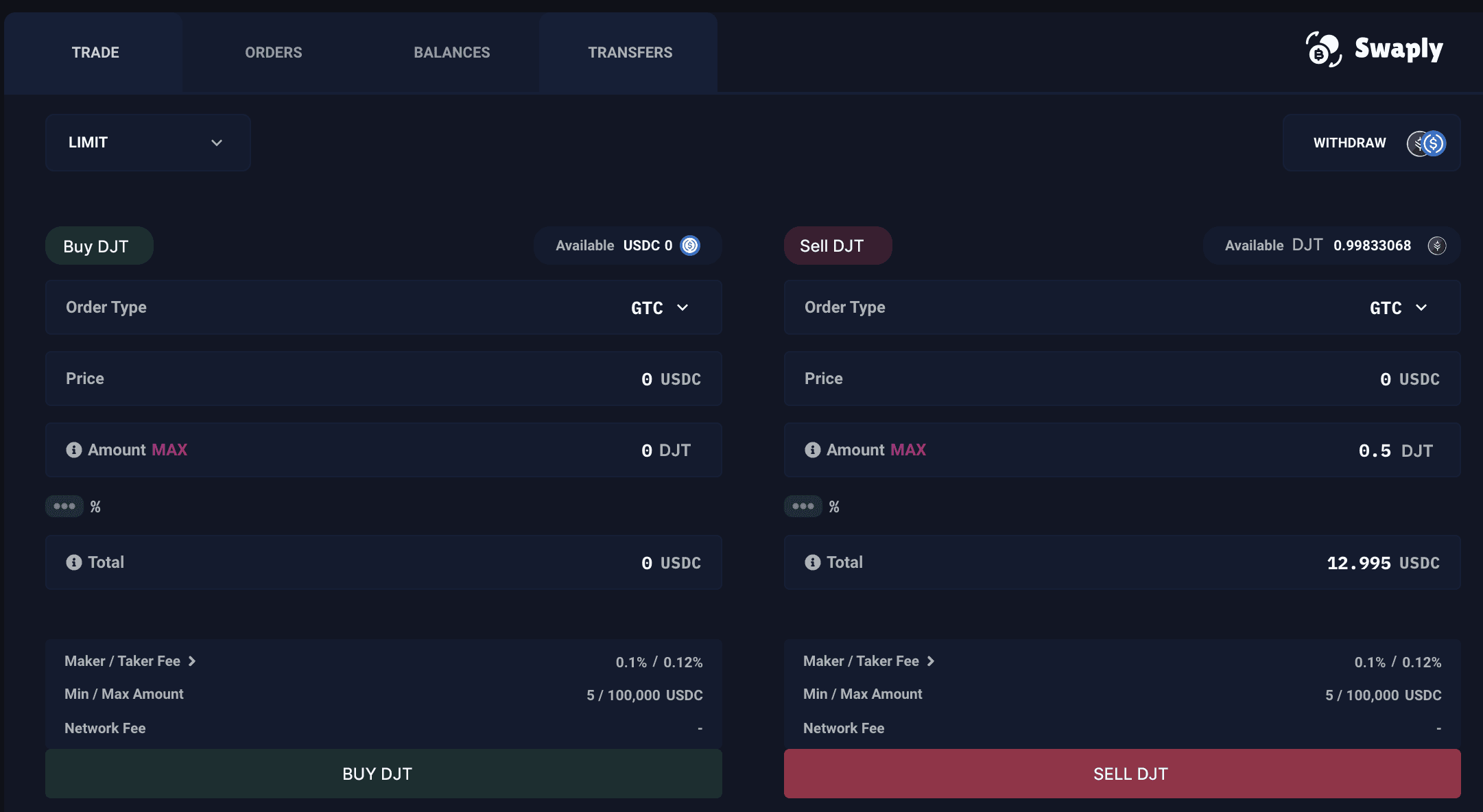Click the Swaply logo icon

coord(1323,49)
